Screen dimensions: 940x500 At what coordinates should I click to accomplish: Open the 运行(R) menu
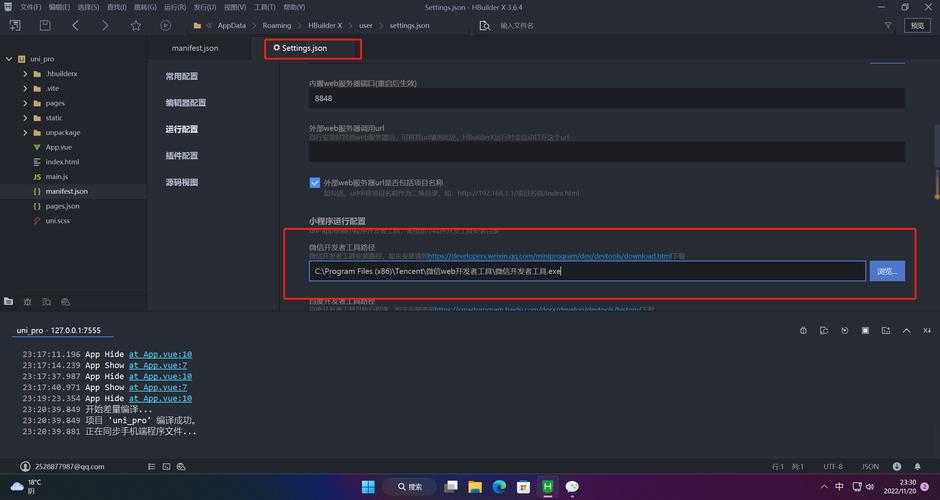pyautogui.click(x=175, y=7)
